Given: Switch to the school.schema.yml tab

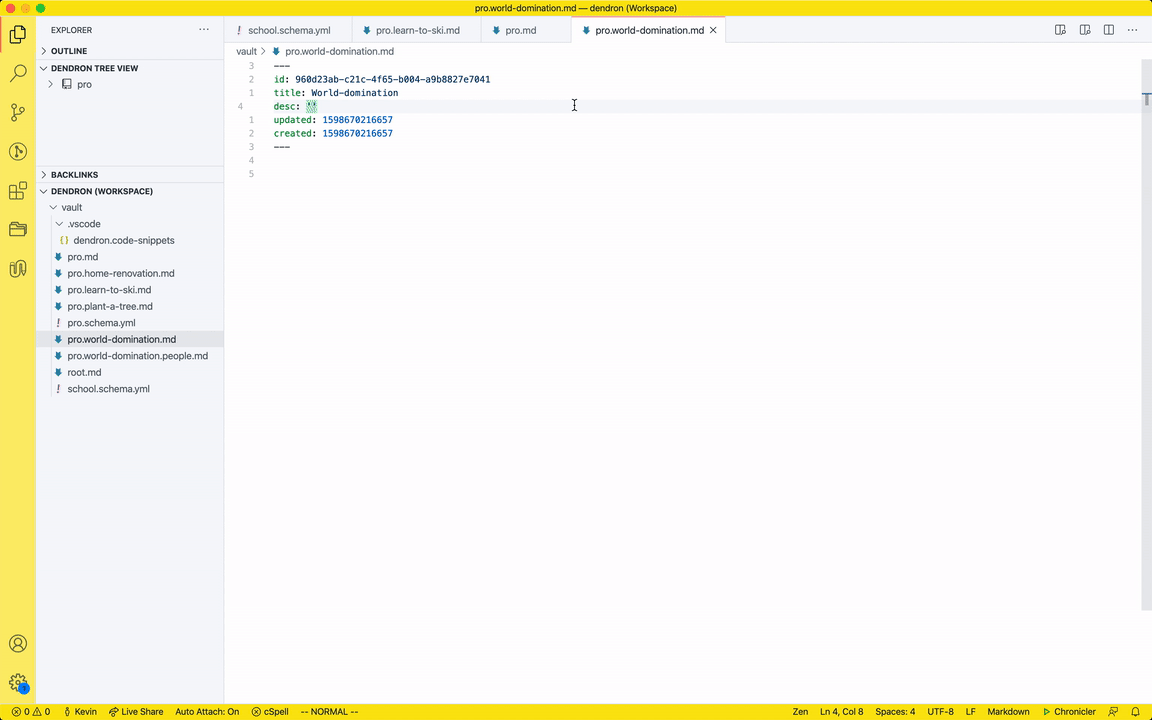Looking at the screenshot, I should coord(288,30).
